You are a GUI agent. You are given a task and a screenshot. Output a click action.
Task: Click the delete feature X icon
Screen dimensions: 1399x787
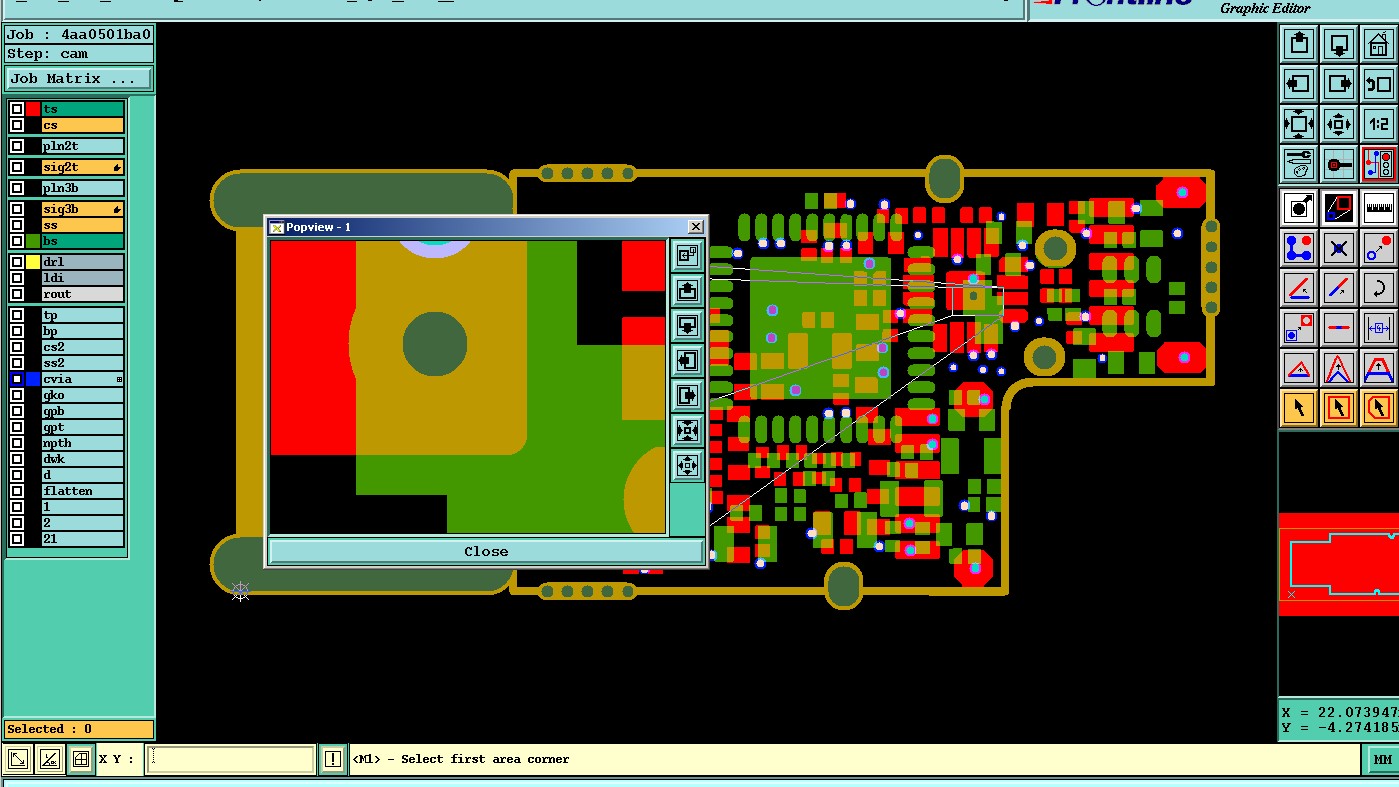(x=1339, y=248)
